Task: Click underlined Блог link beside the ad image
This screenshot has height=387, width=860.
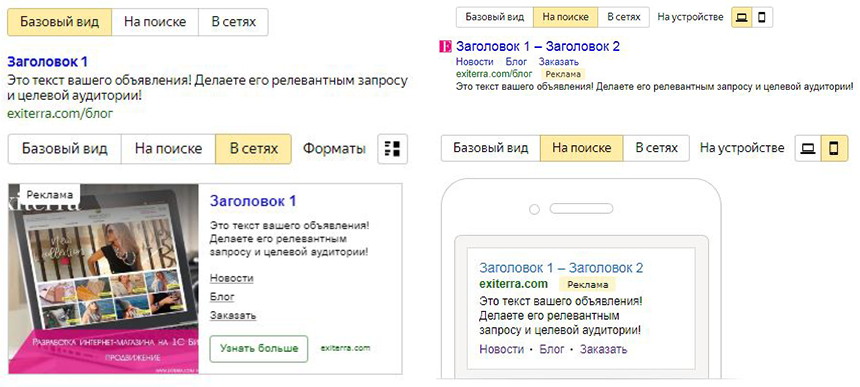Action: [x=222, y=297]
